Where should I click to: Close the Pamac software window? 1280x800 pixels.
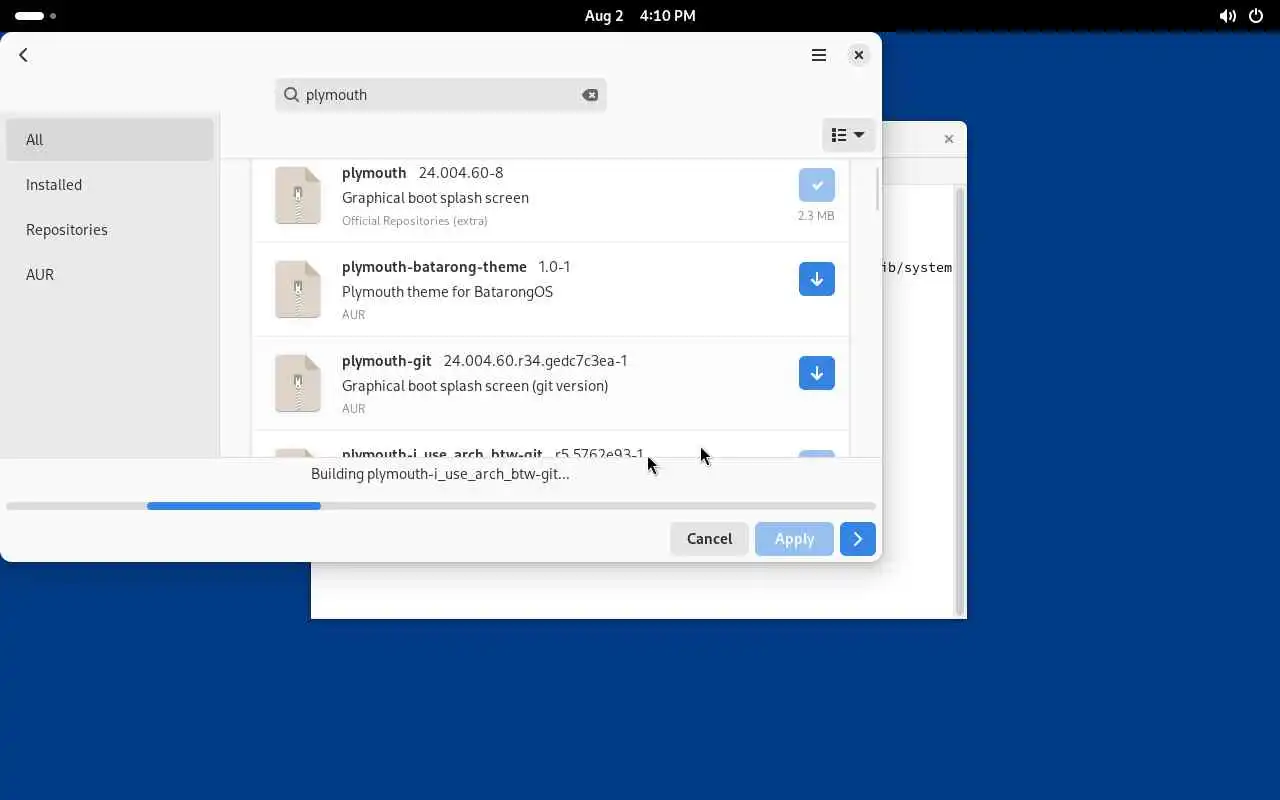pos(858,55)
